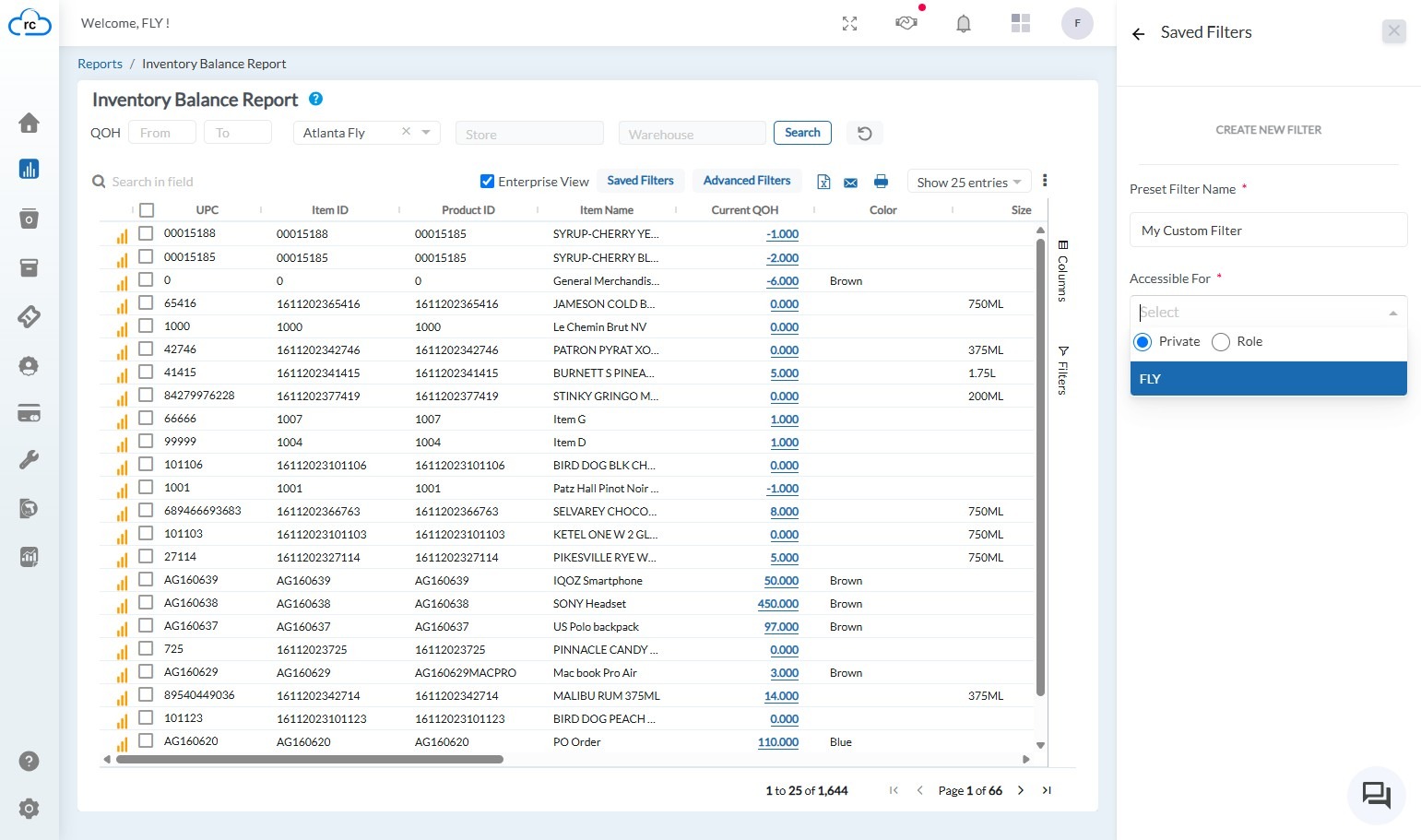Screen dimensions: 1421x840
Task: Choose FLY option in dropdown list
Action: (1268, 379)
